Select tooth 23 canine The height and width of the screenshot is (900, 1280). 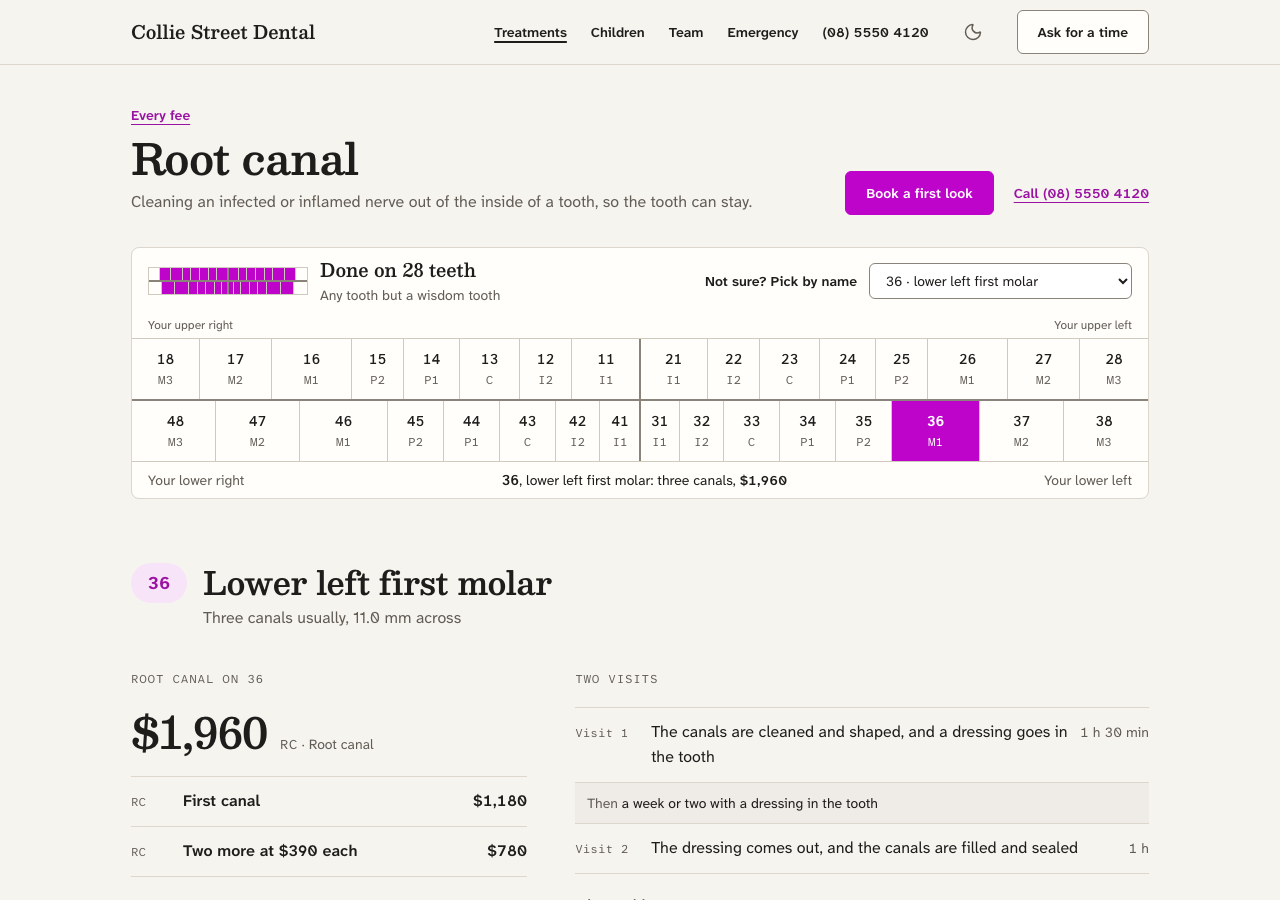point(790,369)
